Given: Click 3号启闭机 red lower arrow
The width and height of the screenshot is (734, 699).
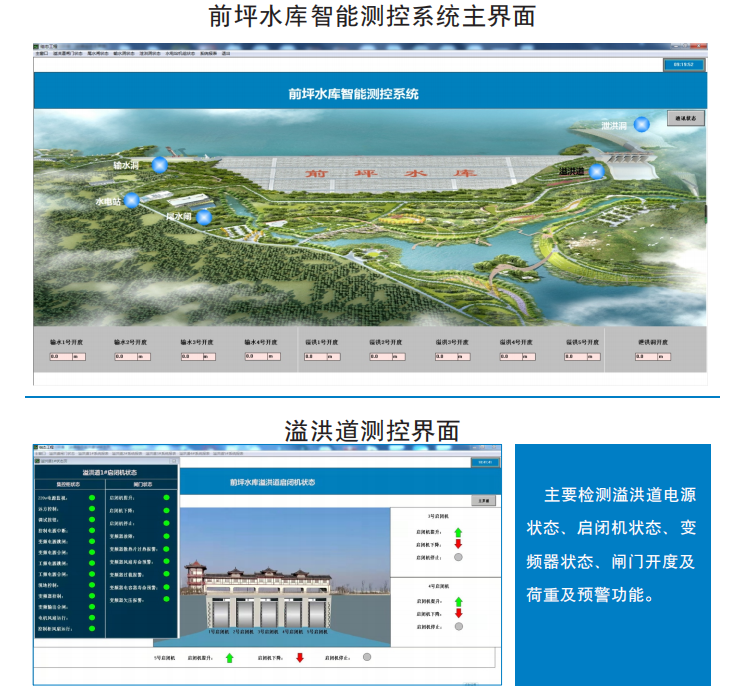Looking at the screenshot, I should click(458, 544).
